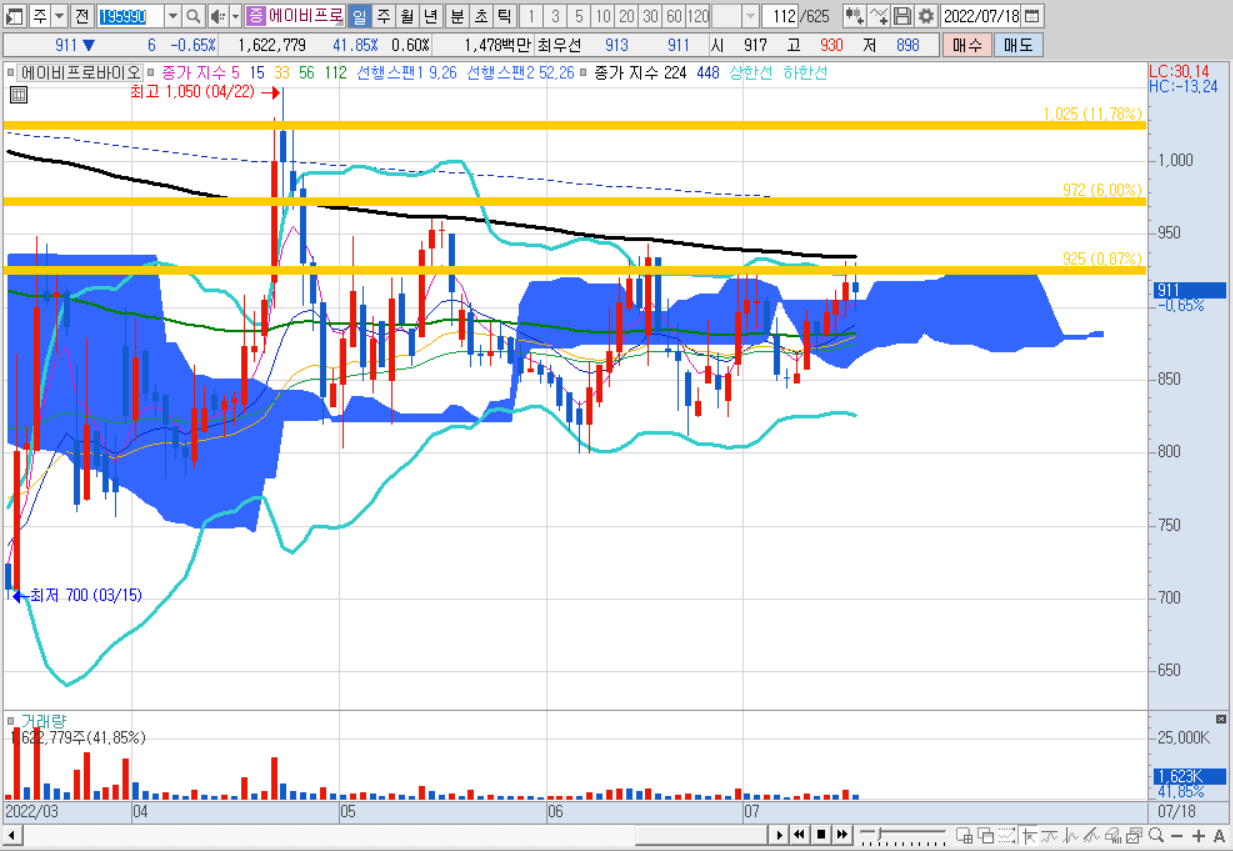Click the dotted chart region icon in the bottom toolbar
Image resolution: width=1233 pixels, height=851 pixels.
(x=1007, y=836)
